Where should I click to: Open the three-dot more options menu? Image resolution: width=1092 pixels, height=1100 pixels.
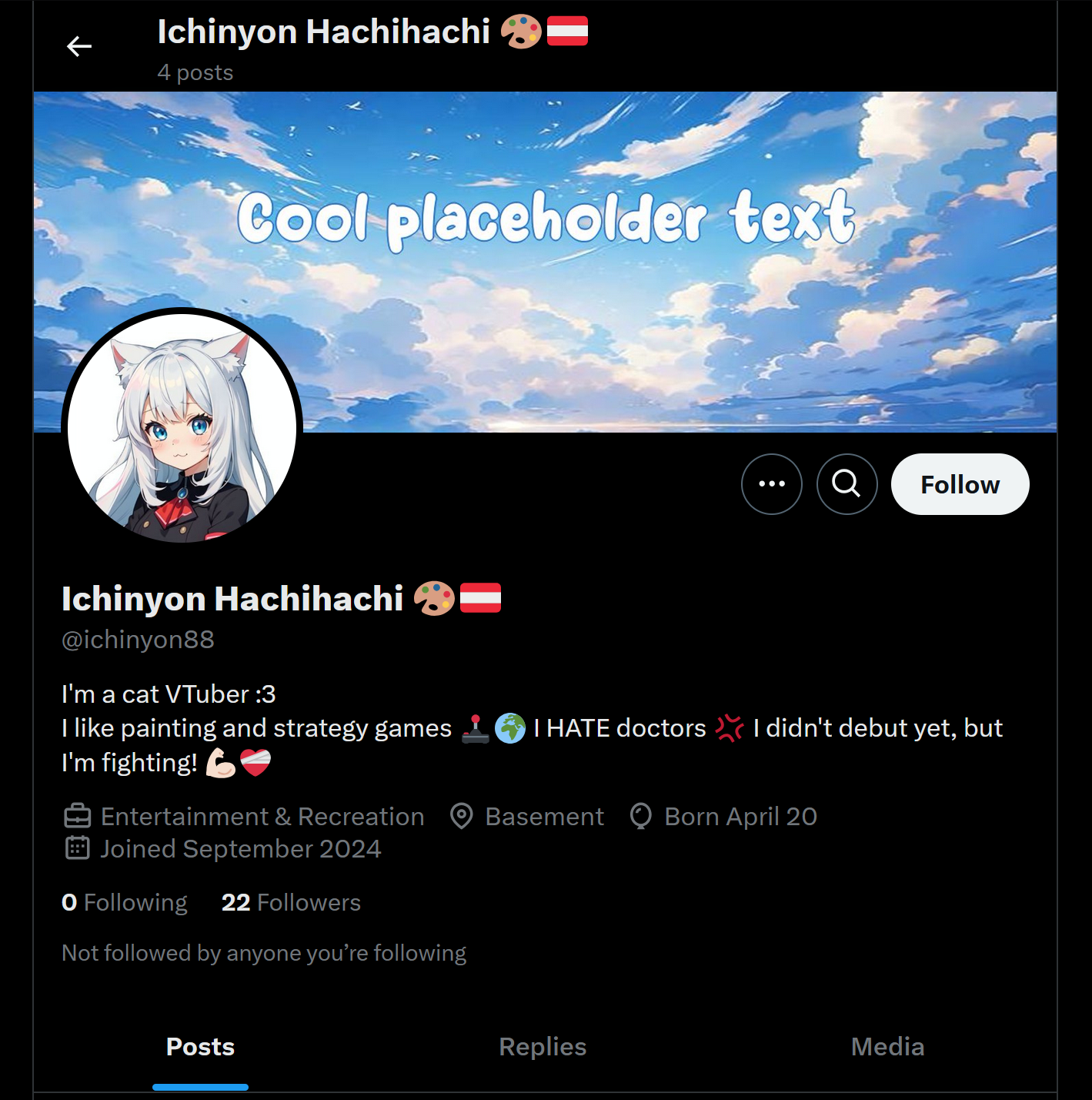point(771,484)
